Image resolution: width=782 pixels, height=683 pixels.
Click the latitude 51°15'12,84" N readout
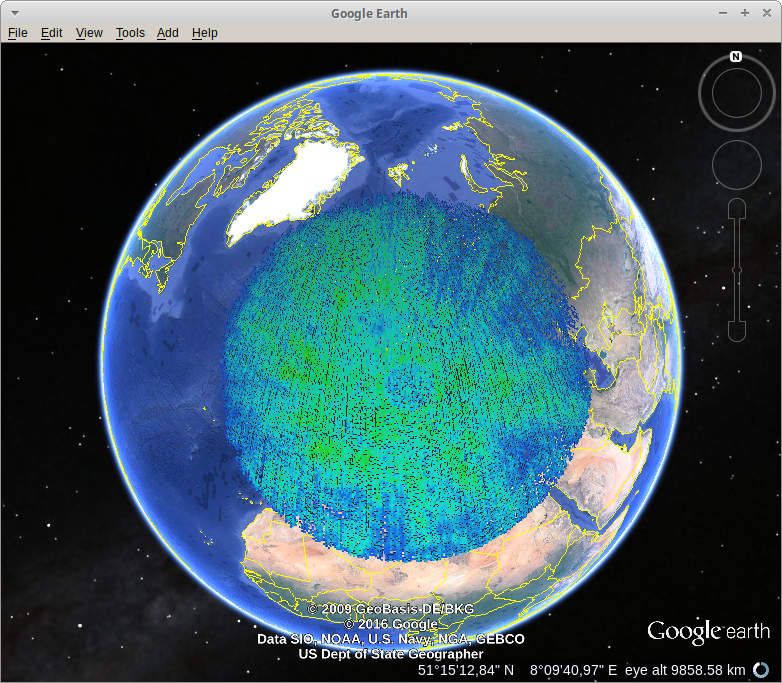click(465, 670)
